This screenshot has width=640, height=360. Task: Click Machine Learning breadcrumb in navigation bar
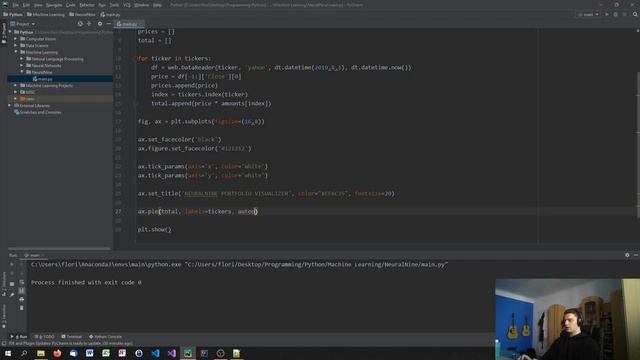[46, 15]
